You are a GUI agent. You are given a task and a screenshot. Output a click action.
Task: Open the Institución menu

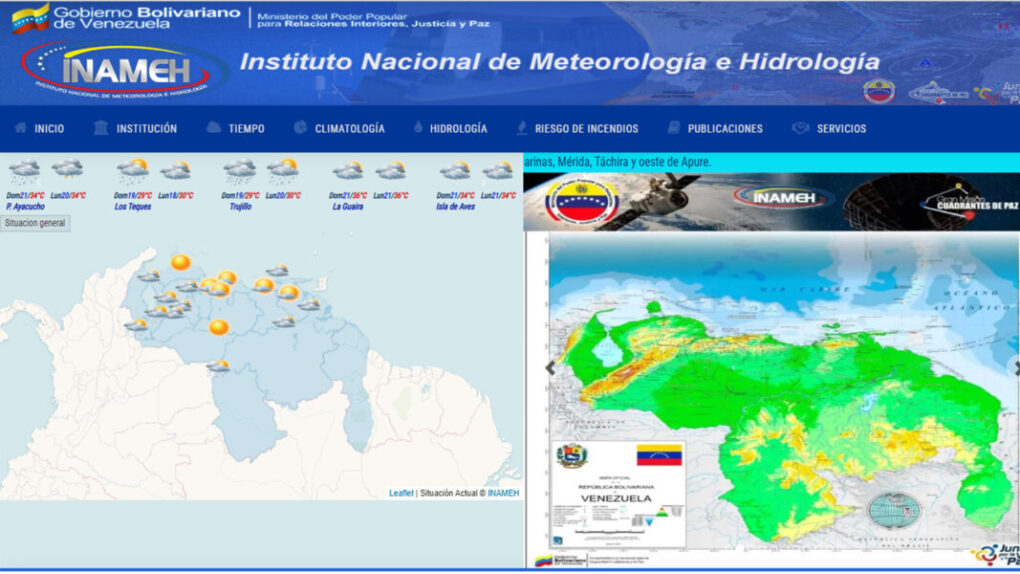tap(135, 128)
